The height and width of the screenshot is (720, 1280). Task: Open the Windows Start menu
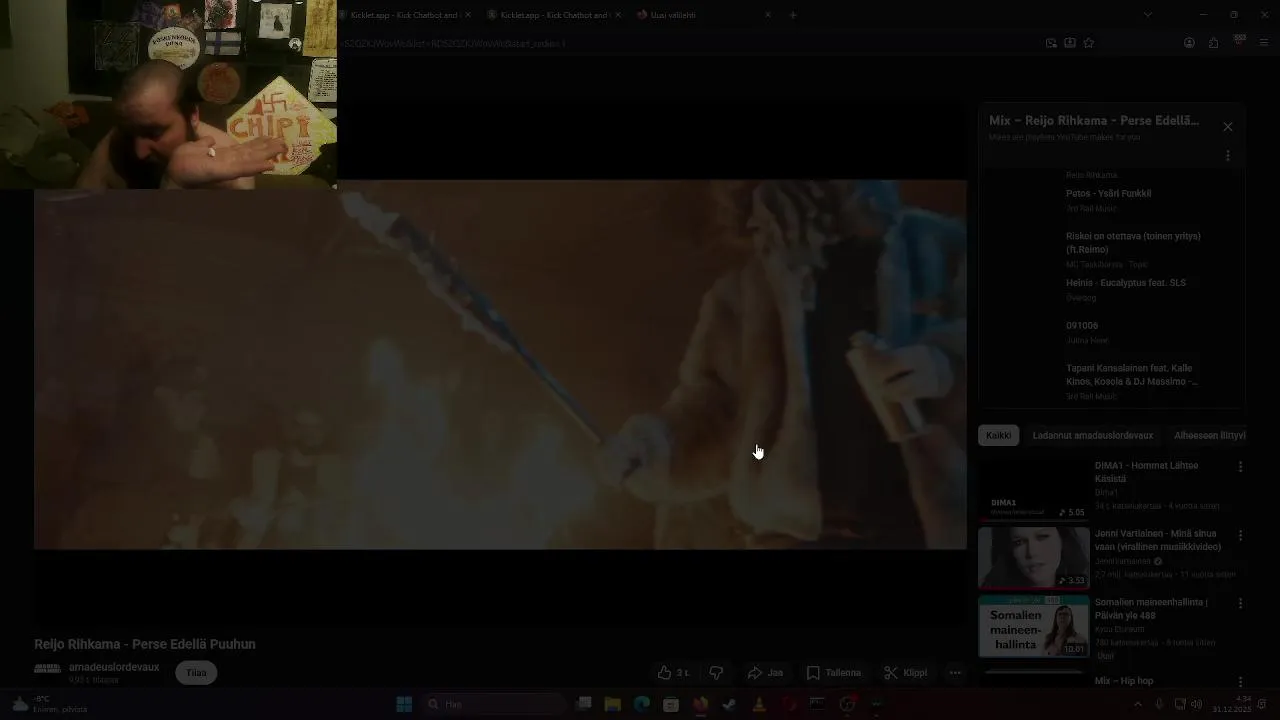click(404, 704)
